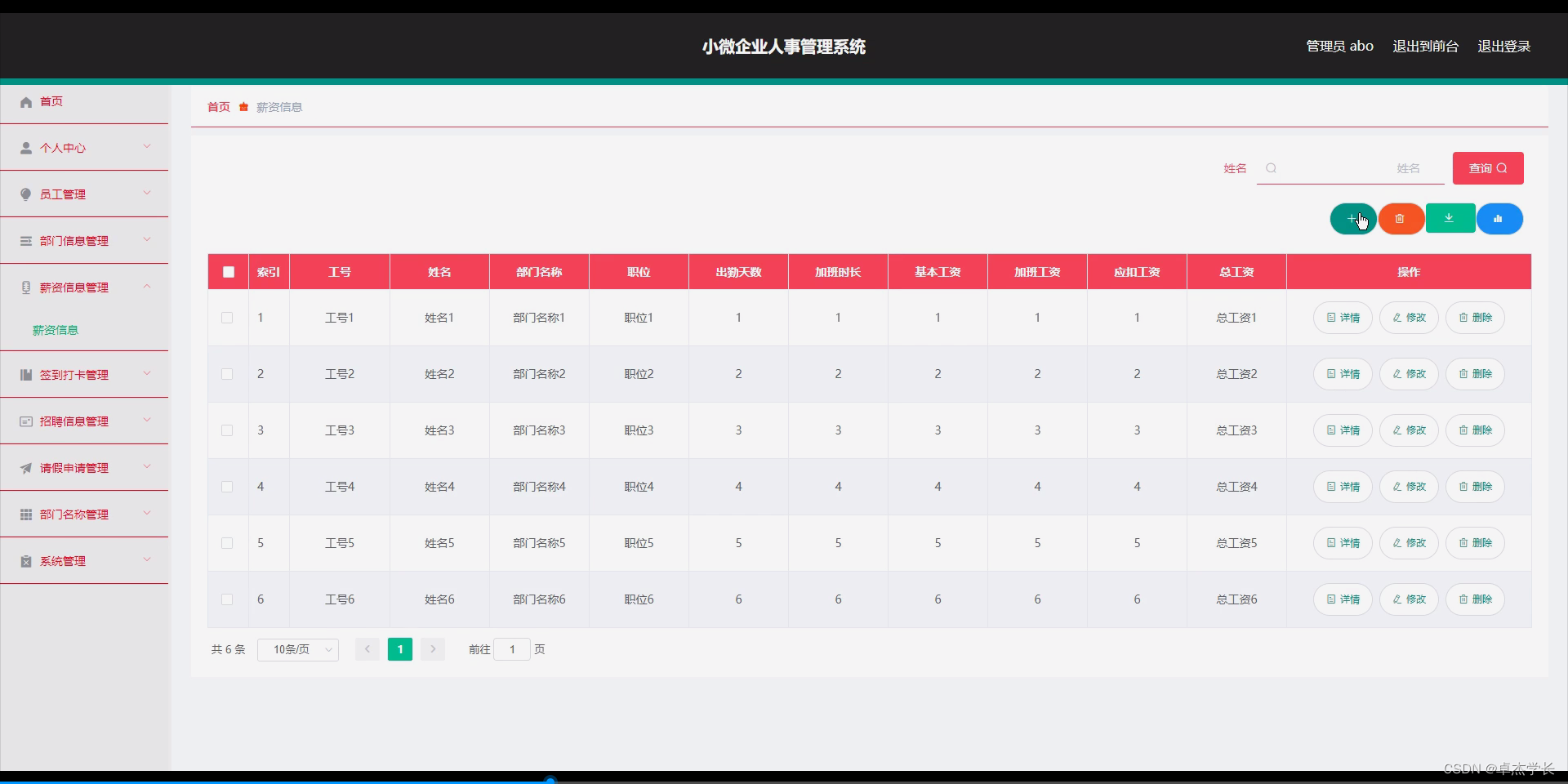Click the add new salary record icon

pos(1352,218)
